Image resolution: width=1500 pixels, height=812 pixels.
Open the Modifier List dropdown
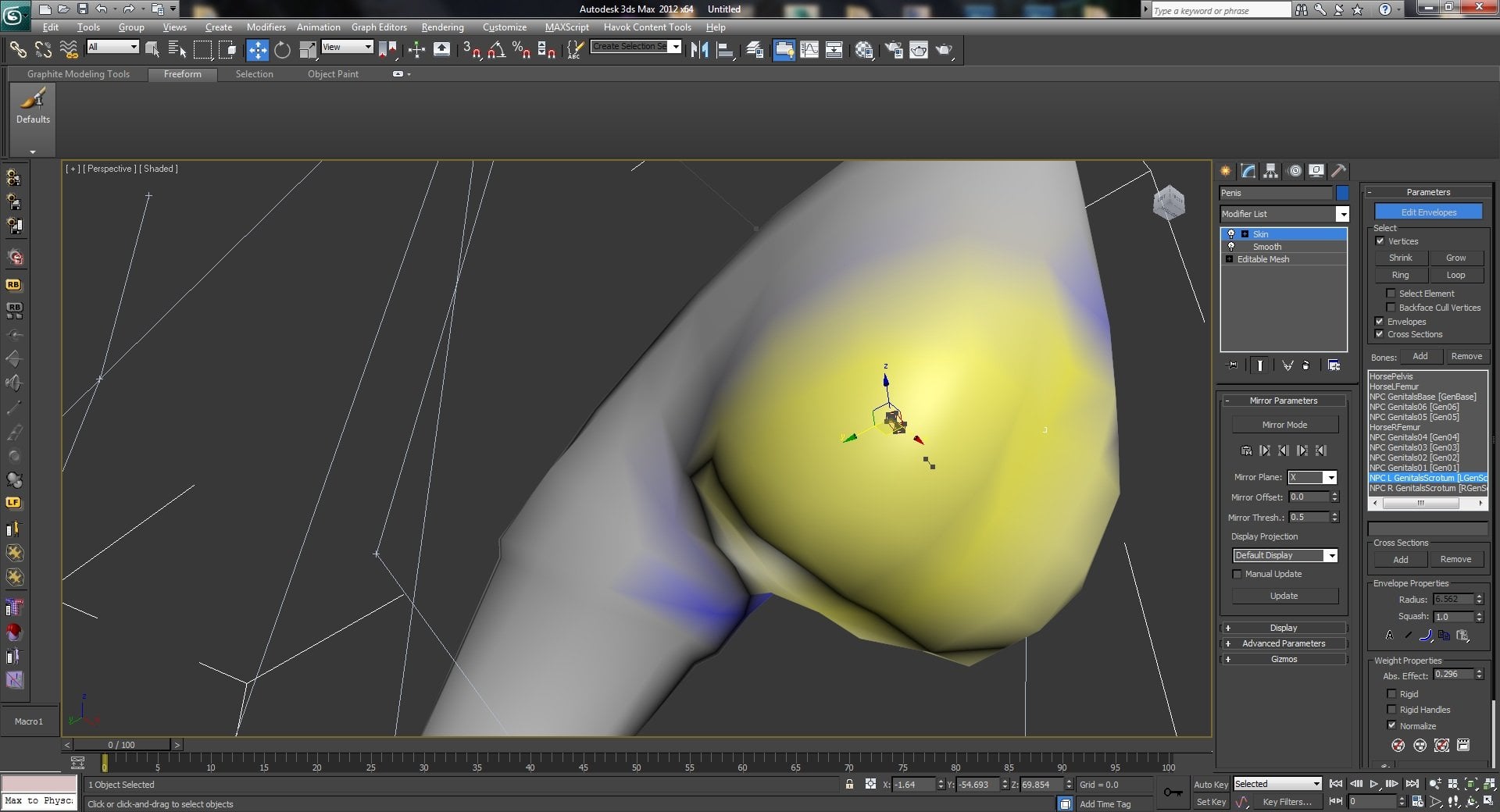tap(1284, 214)
